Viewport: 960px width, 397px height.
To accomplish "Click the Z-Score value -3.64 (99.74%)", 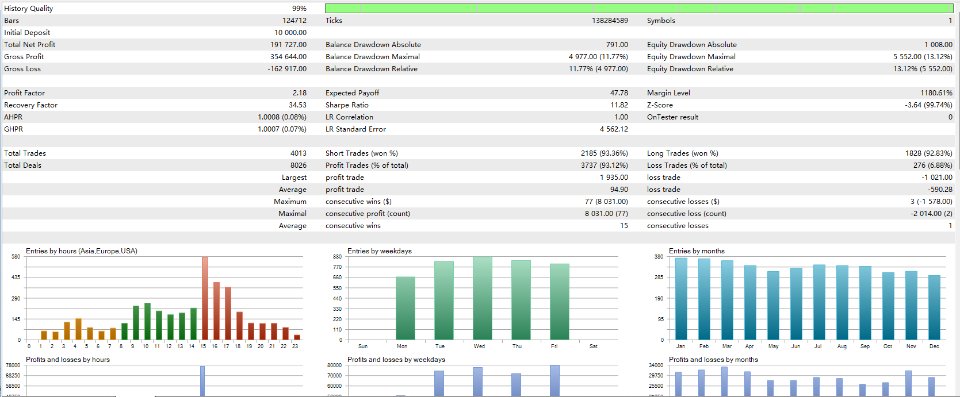I will coord(929,105).
